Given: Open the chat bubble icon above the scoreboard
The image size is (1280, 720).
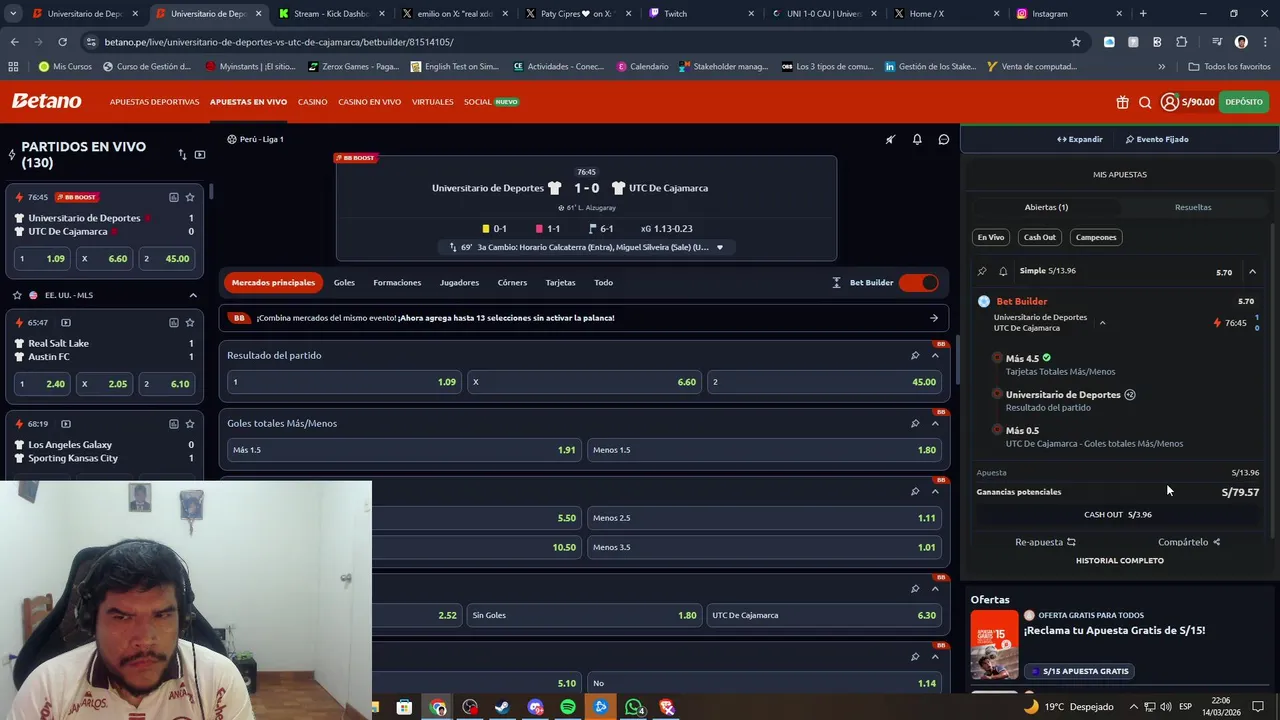Looking at the screenshot, I should (x=943, y=140).
